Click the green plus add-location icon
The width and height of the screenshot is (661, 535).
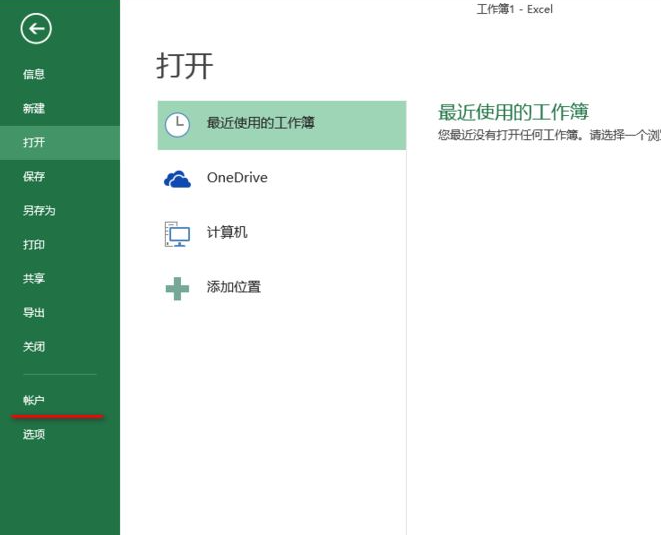[177, 289]
